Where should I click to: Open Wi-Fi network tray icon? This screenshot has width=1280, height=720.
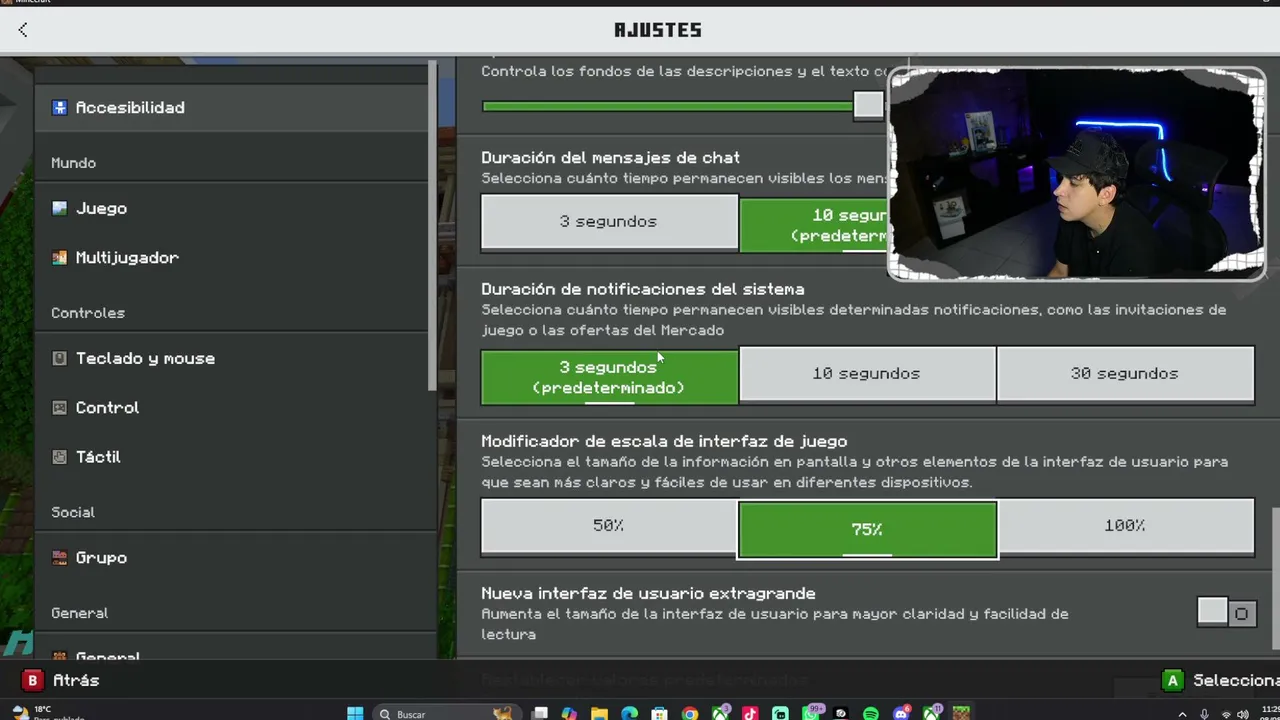1226,714
